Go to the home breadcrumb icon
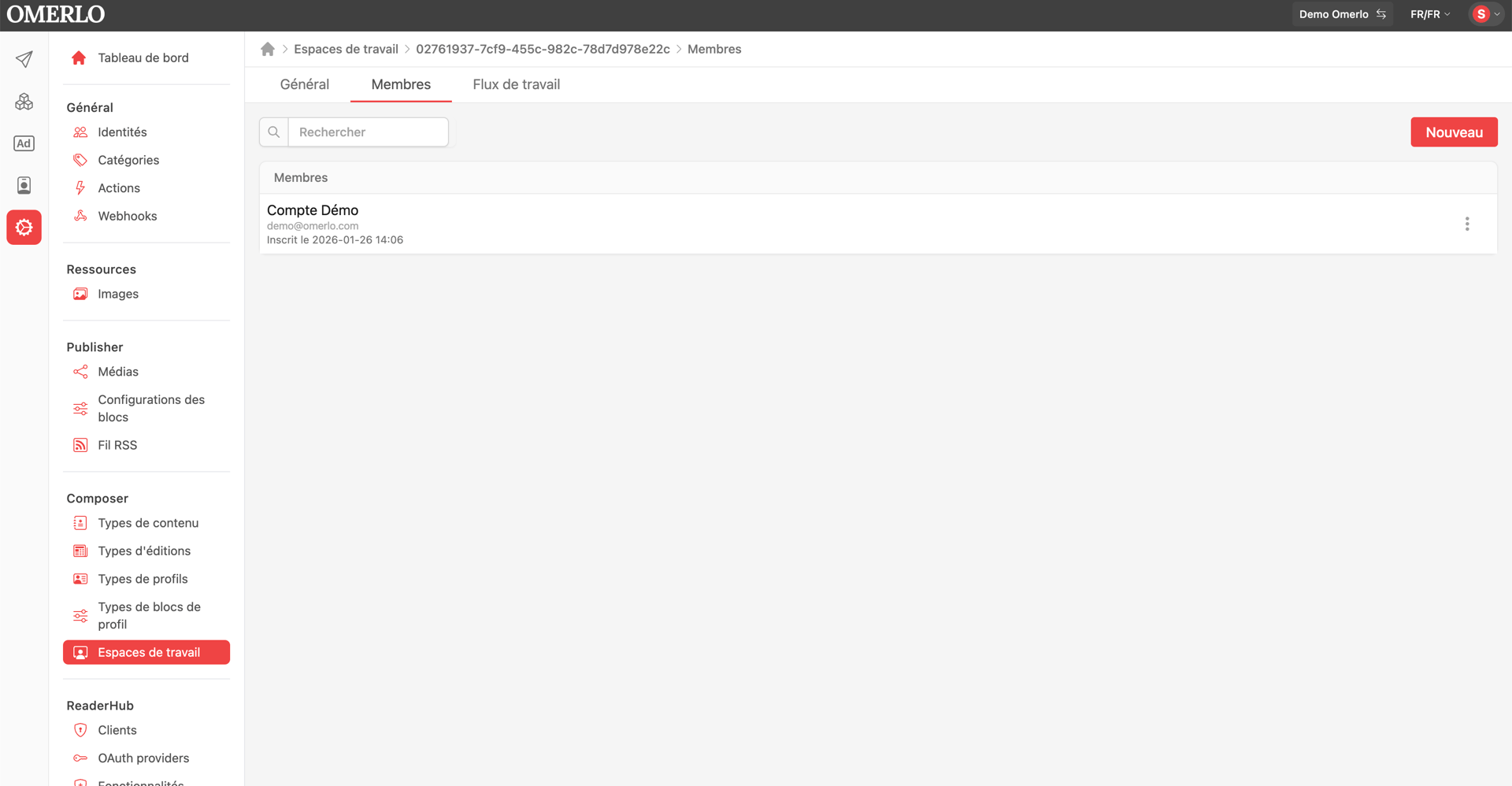Image resolution: width=1512 pixels, height=786 pixels. (x=268, y=49)
